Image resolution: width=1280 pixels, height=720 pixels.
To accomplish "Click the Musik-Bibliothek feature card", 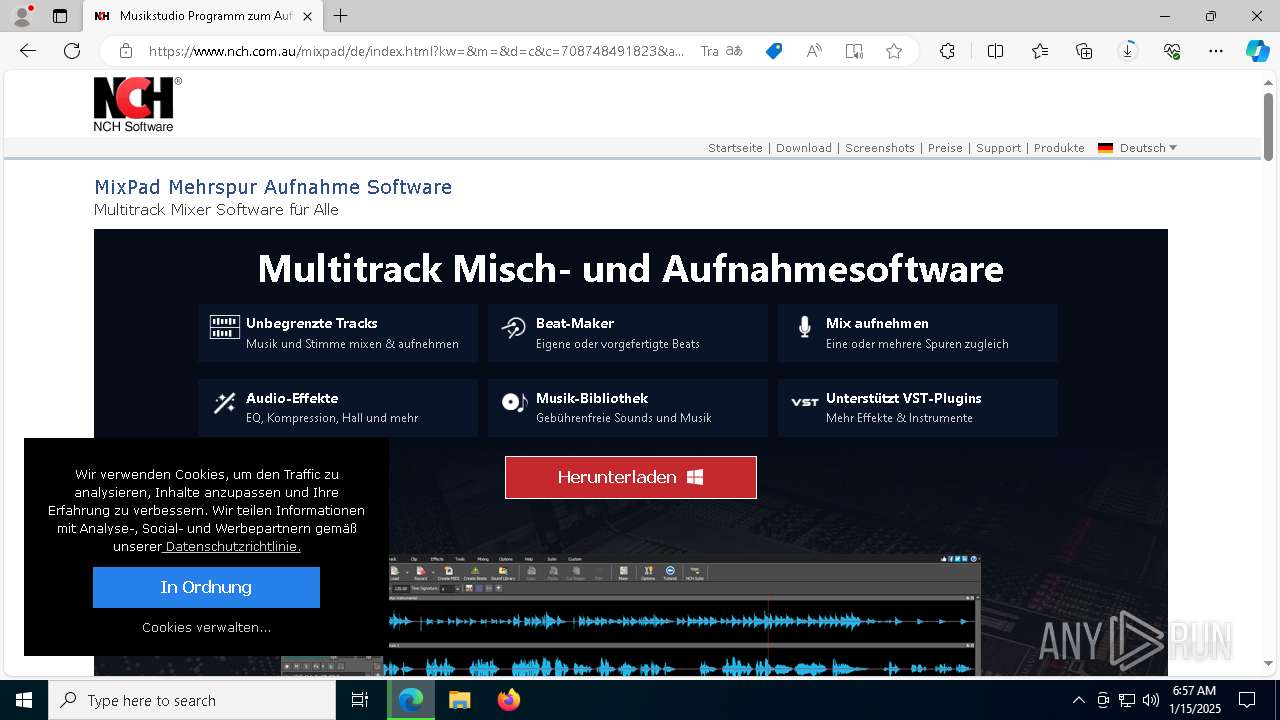I will [x=628, y=407].
